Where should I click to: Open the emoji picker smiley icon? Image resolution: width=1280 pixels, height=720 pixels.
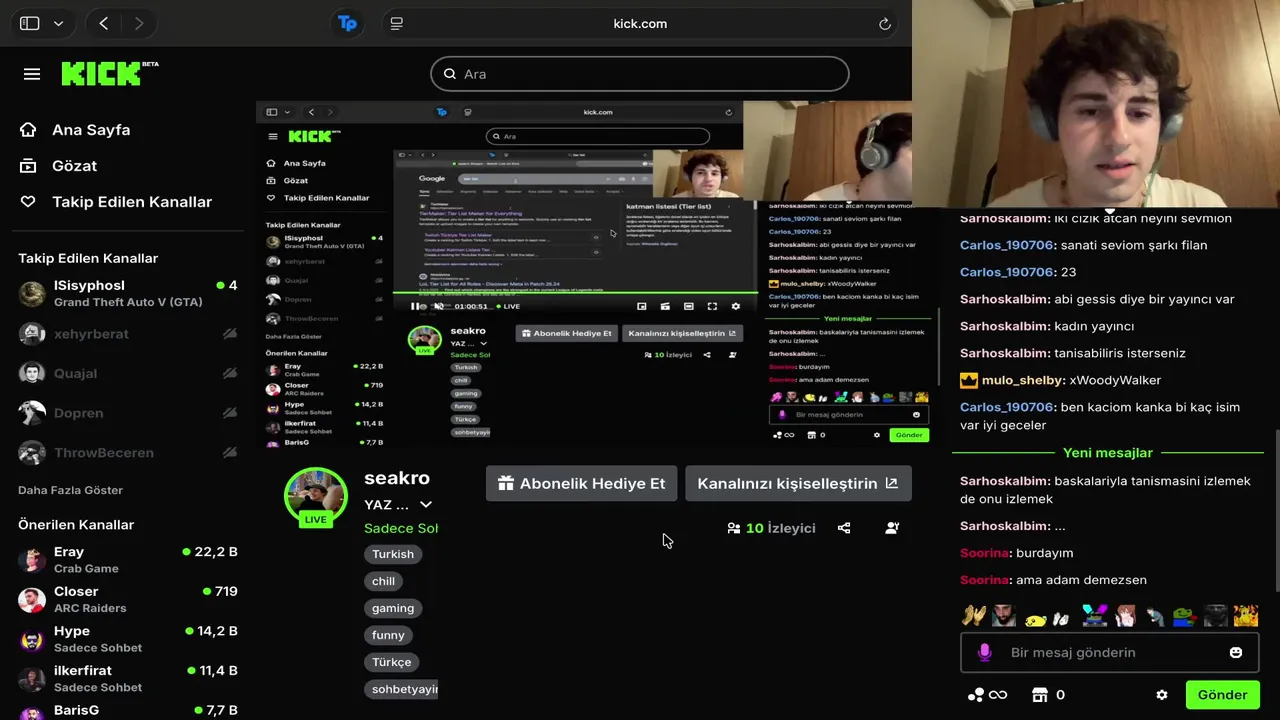(1236, 652)
